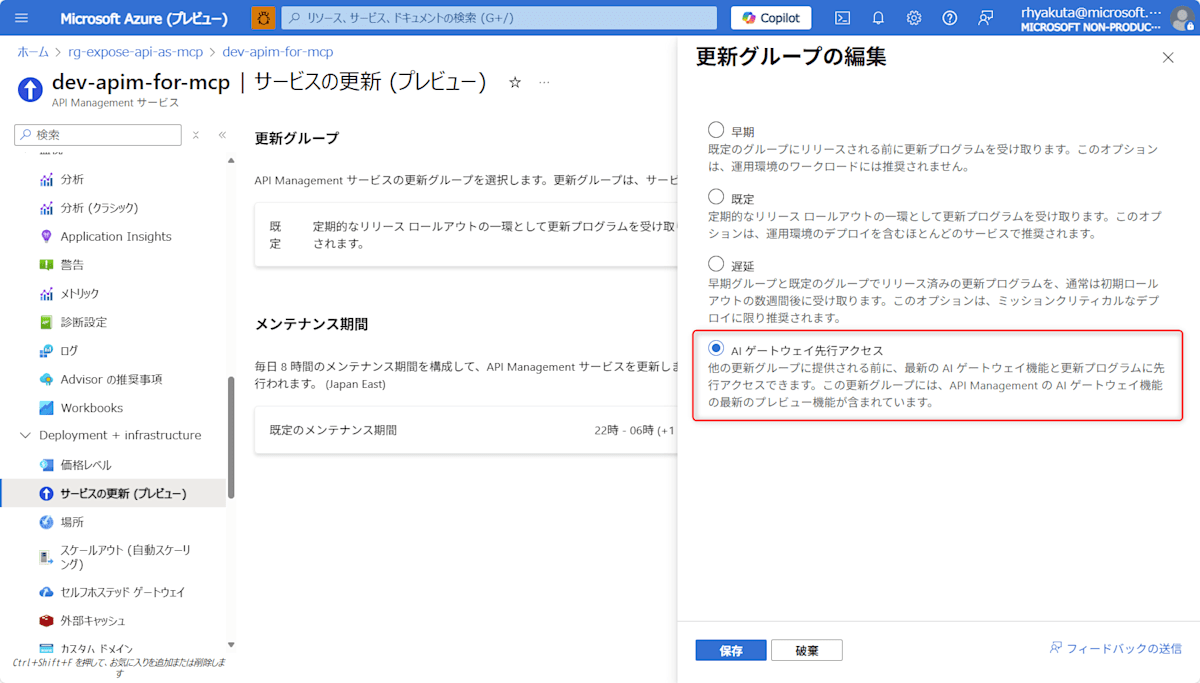Select the 既定 update group radio
The height and width of the screenshot is (683, 1200).
coord(716,197)
